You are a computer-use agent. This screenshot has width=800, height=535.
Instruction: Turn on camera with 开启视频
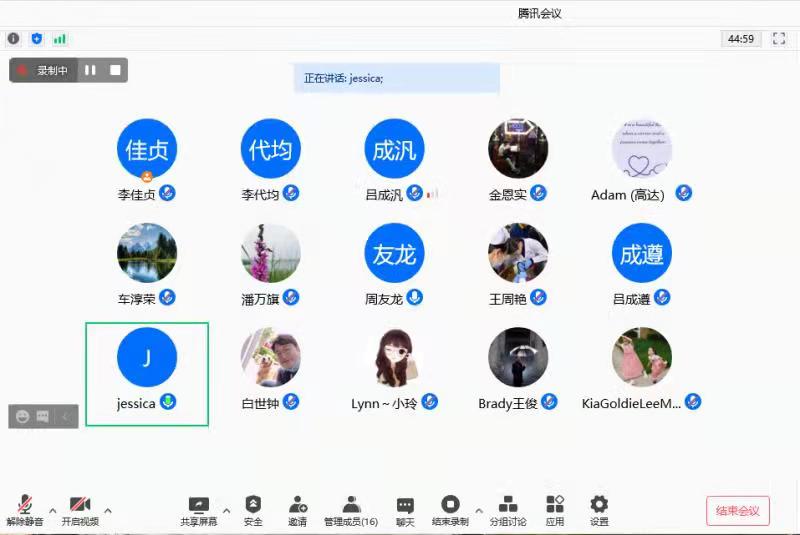[80, 510]
